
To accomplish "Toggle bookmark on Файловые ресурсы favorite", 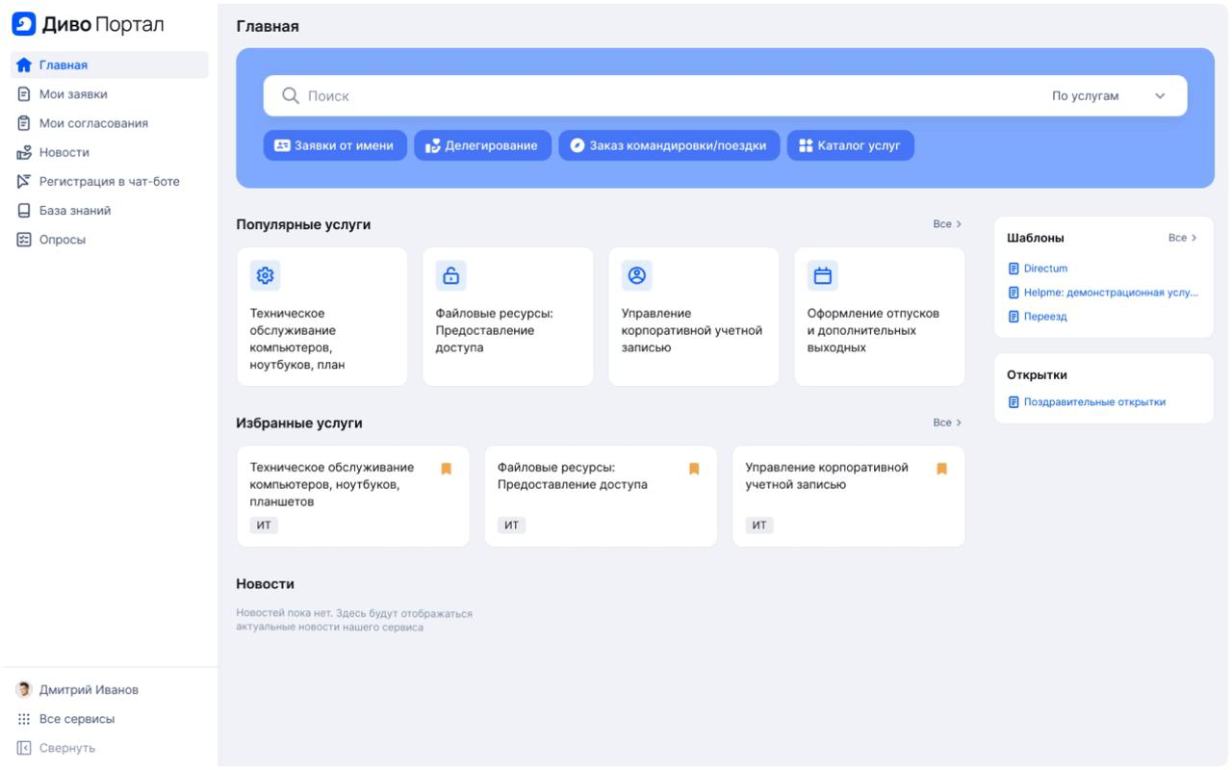I will (694, 468).
